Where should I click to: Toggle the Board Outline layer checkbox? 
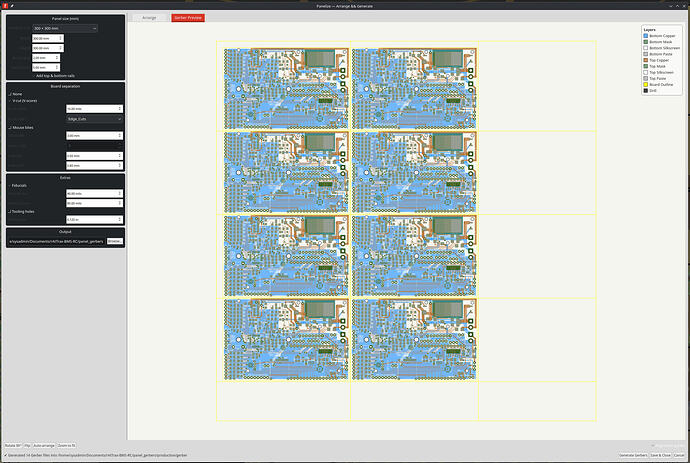646,85
